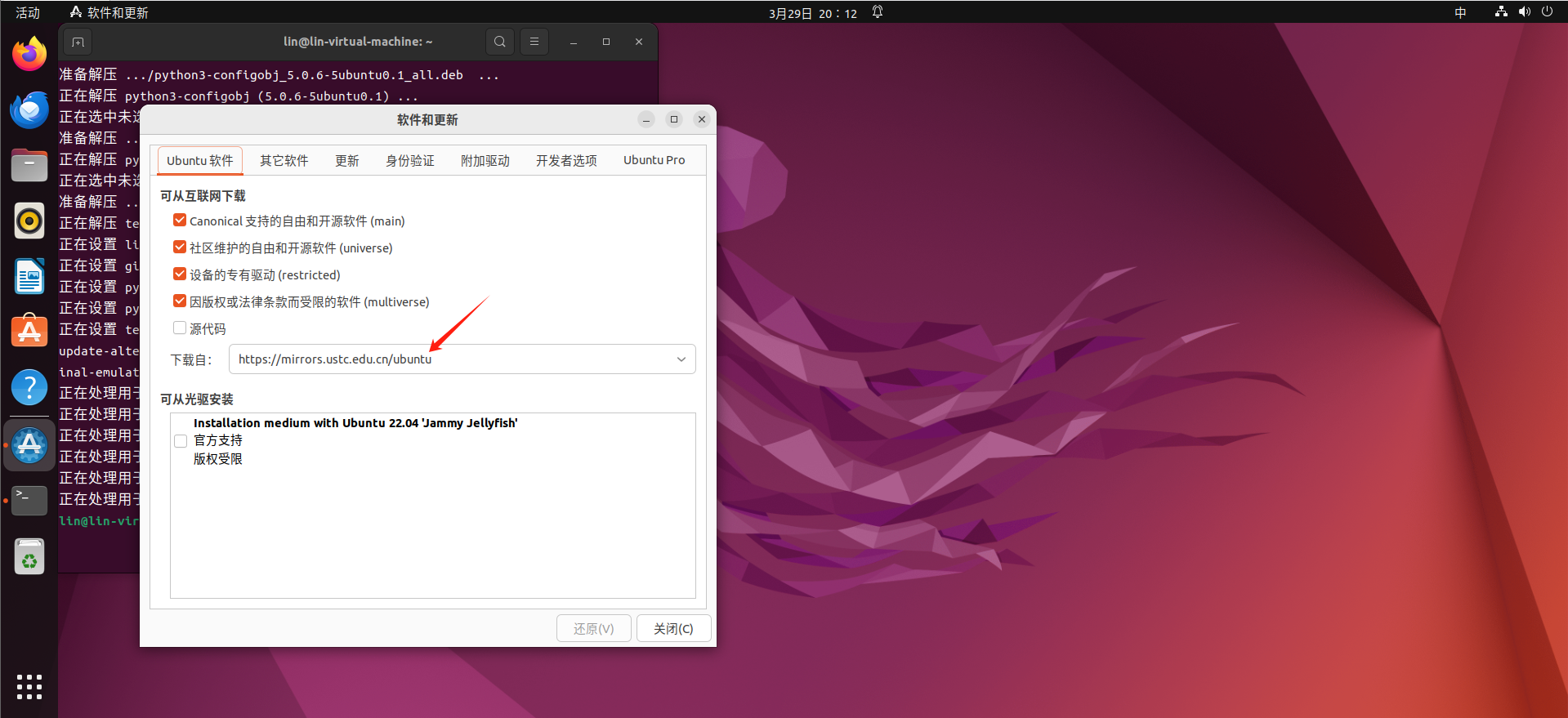Switch to the Ubuntu Pro tab
Screen dimensions: 1568x718
point(654,161)
